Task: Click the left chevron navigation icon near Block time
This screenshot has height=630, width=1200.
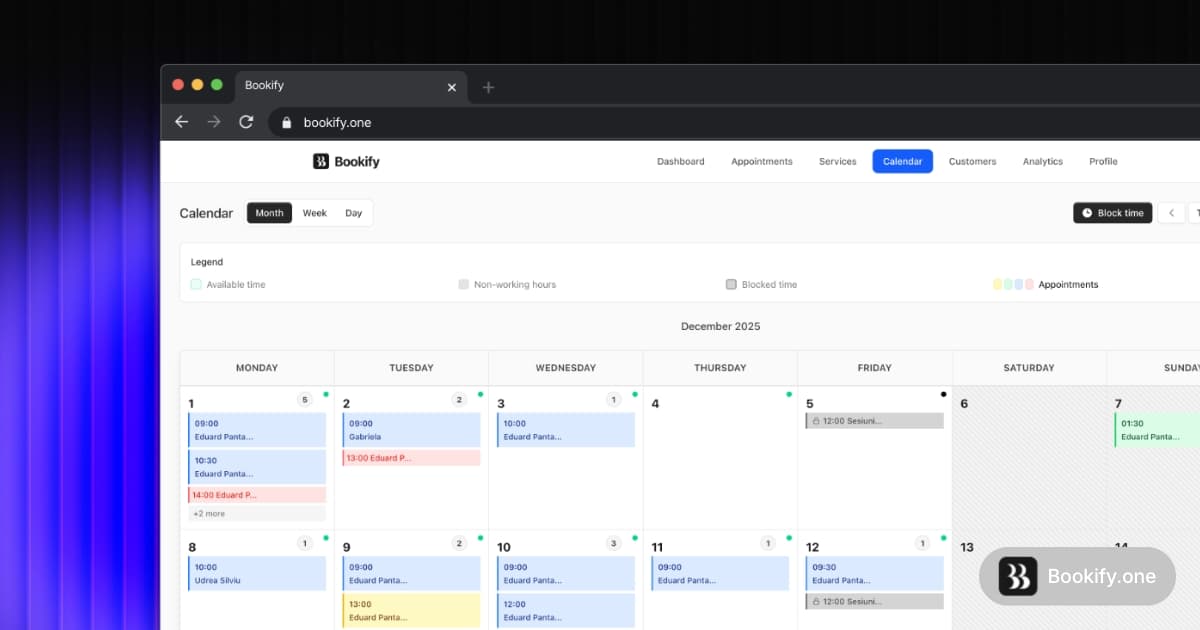Action: pos(1171,213)
